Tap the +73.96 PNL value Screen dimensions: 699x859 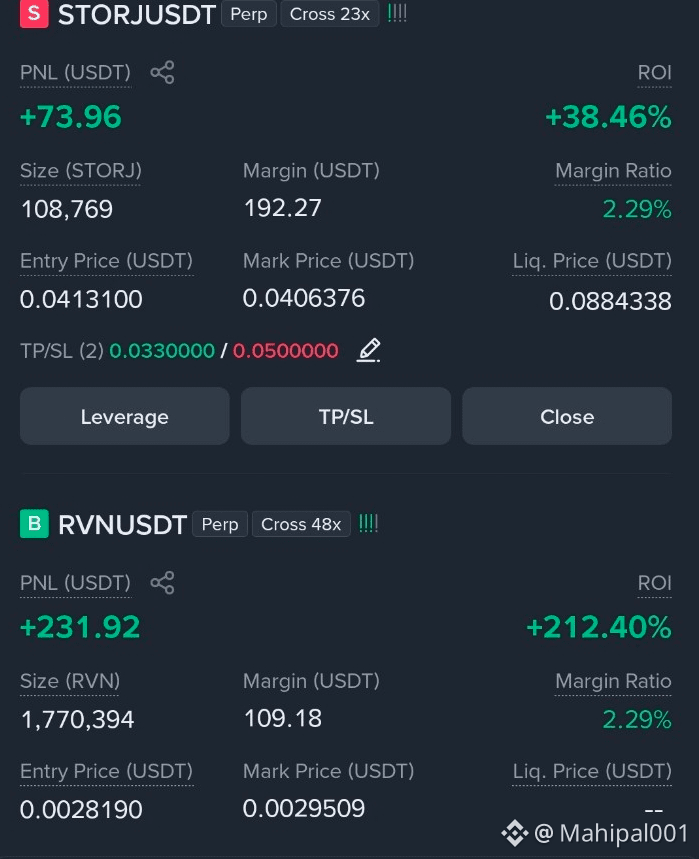click(71, 117)
